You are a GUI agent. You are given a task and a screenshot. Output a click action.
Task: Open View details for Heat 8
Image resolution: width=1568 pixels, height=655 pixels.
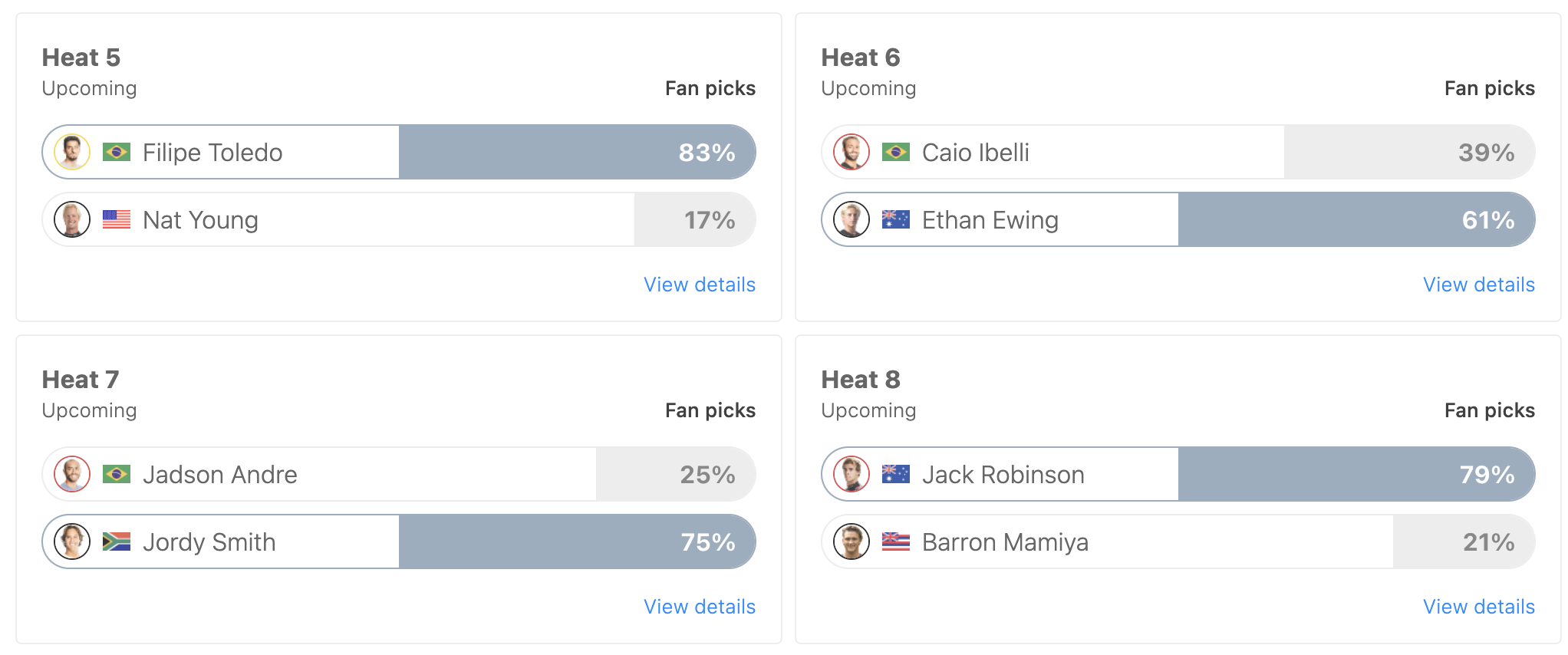click(1479, 607)
